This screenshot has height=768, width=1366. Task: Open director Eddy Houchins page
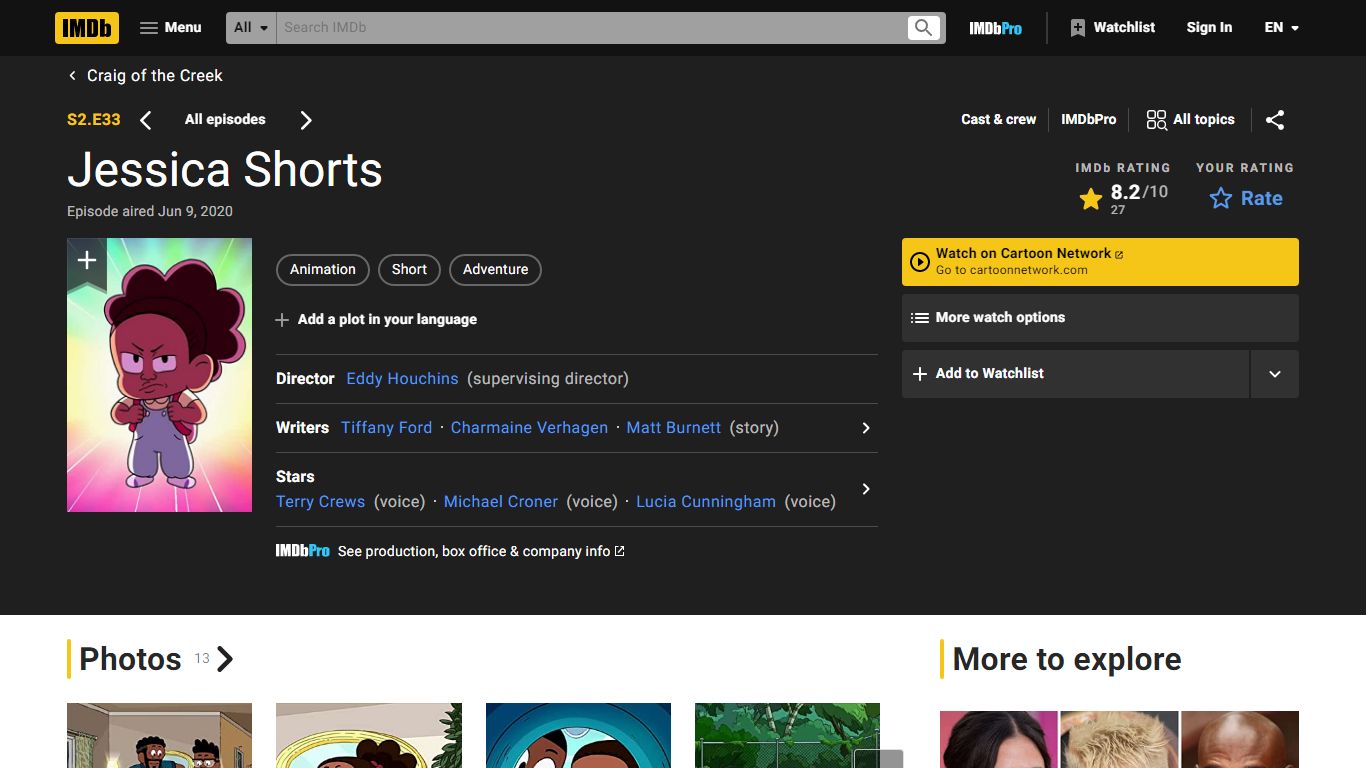402,379
